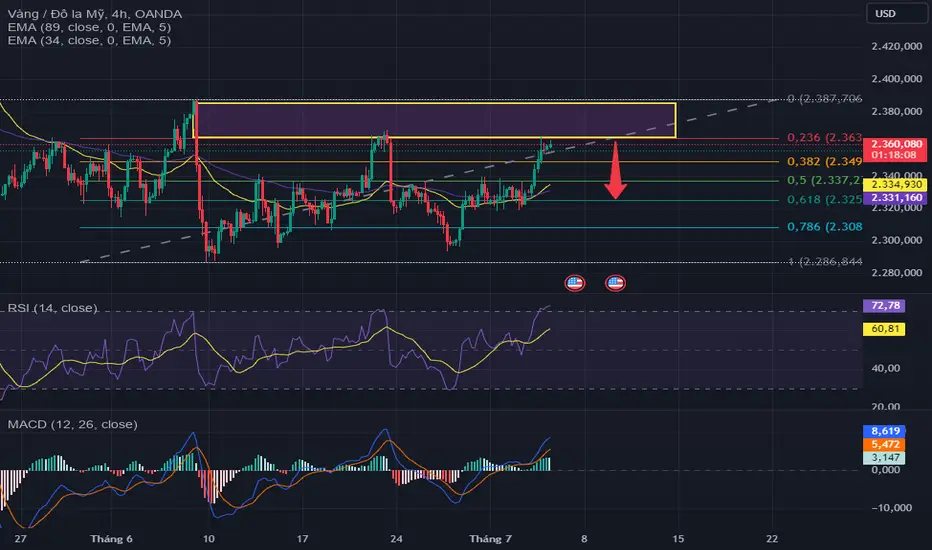The image size is (932, 550).
Task: Select the EMA 34 indicator legend
Action: (x=89, y=40)
